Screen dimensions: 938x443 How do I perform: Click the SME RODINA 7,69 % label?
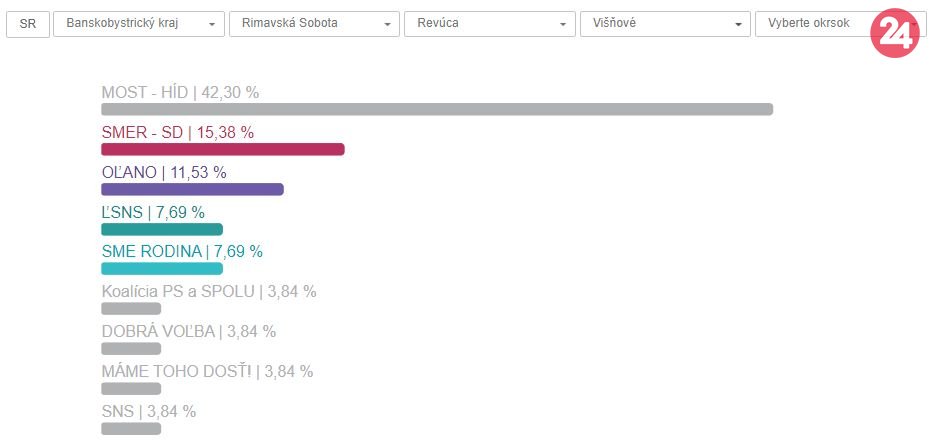[182, 251]
